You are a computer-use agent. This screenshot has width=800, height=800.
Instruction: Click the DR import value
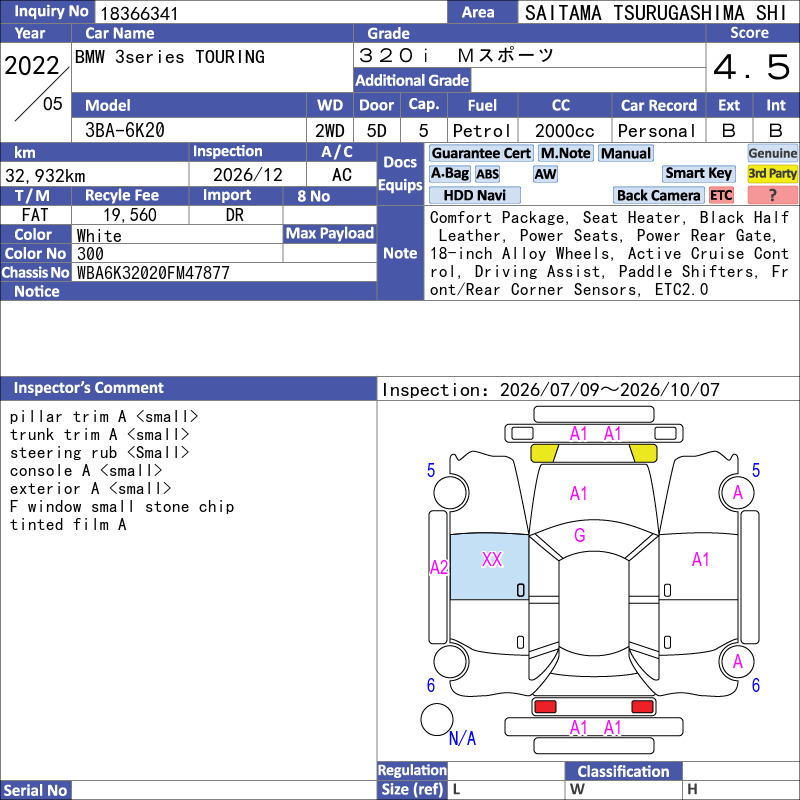click(235, 215)
